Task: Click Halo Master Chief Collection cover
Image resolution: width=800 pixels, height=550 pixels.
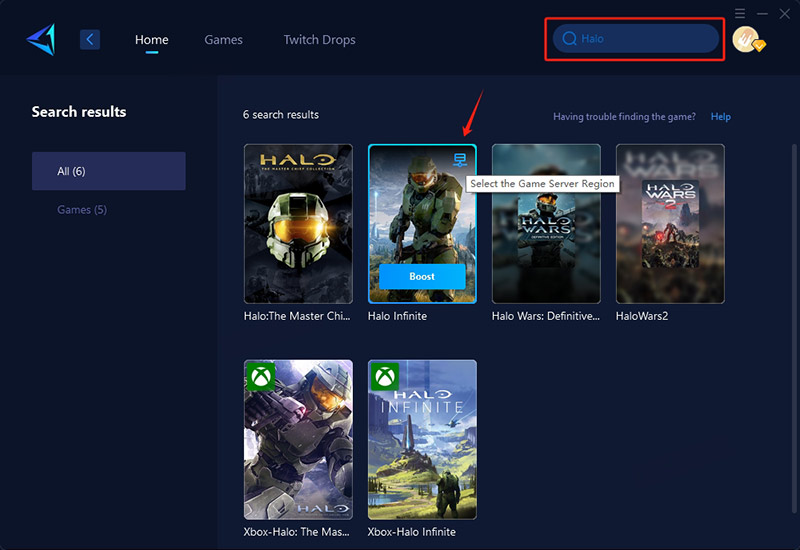Action: coord(298,223)
